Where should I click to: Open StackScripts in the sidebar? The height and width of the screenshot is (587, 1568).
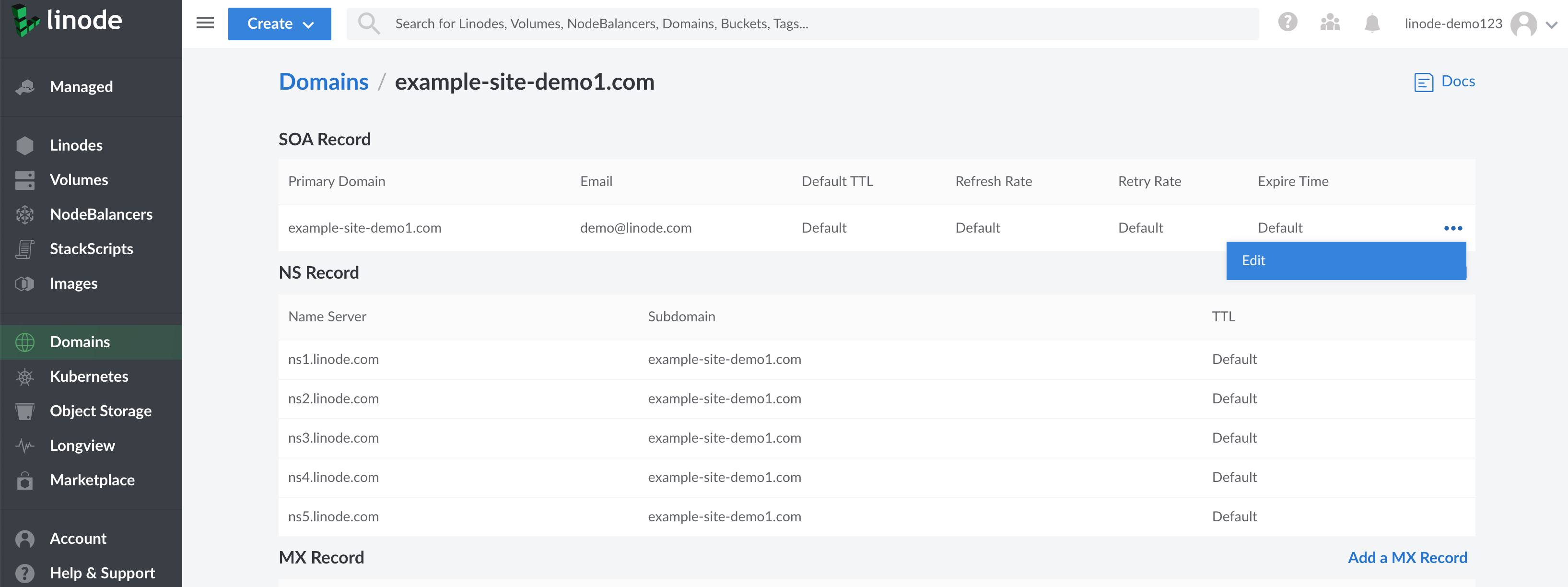point(91,249)
